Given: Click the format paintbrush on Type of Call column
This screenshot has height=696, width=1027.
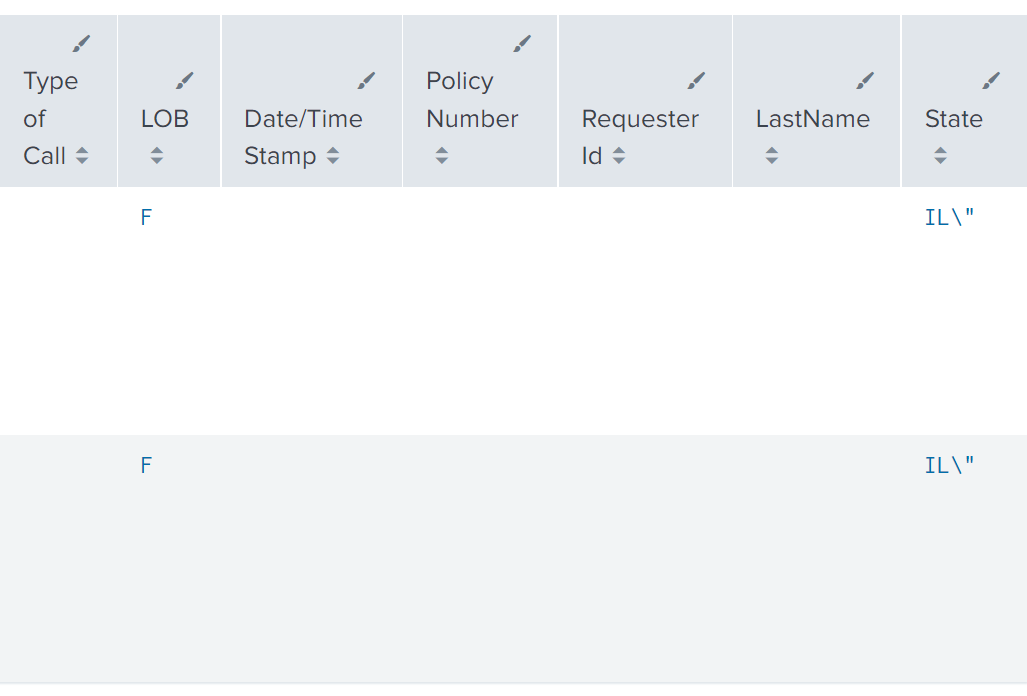Looking at the screenshot, I should point(81,44).
